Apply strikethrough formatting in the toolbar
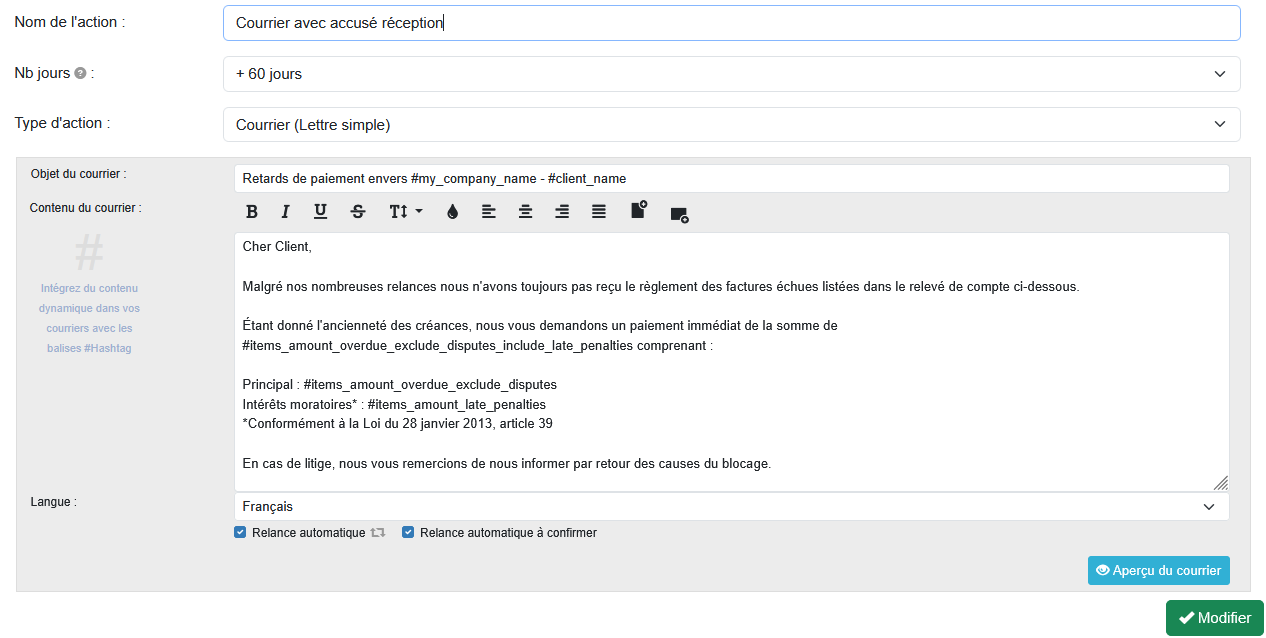1266x638 pixels. (357, 211)
